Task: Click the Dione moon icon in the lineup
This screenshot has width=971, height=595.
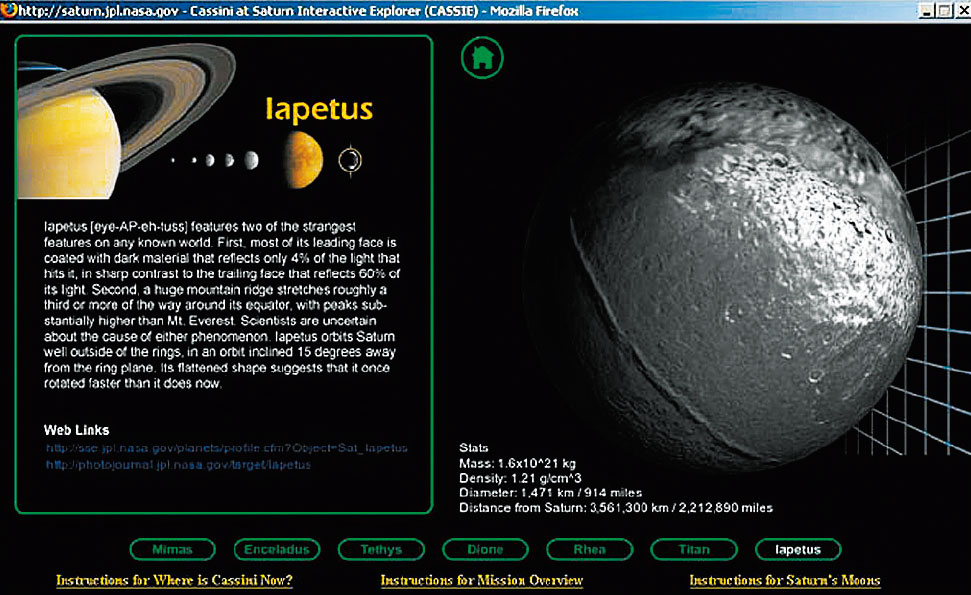Action: point(229,160)
